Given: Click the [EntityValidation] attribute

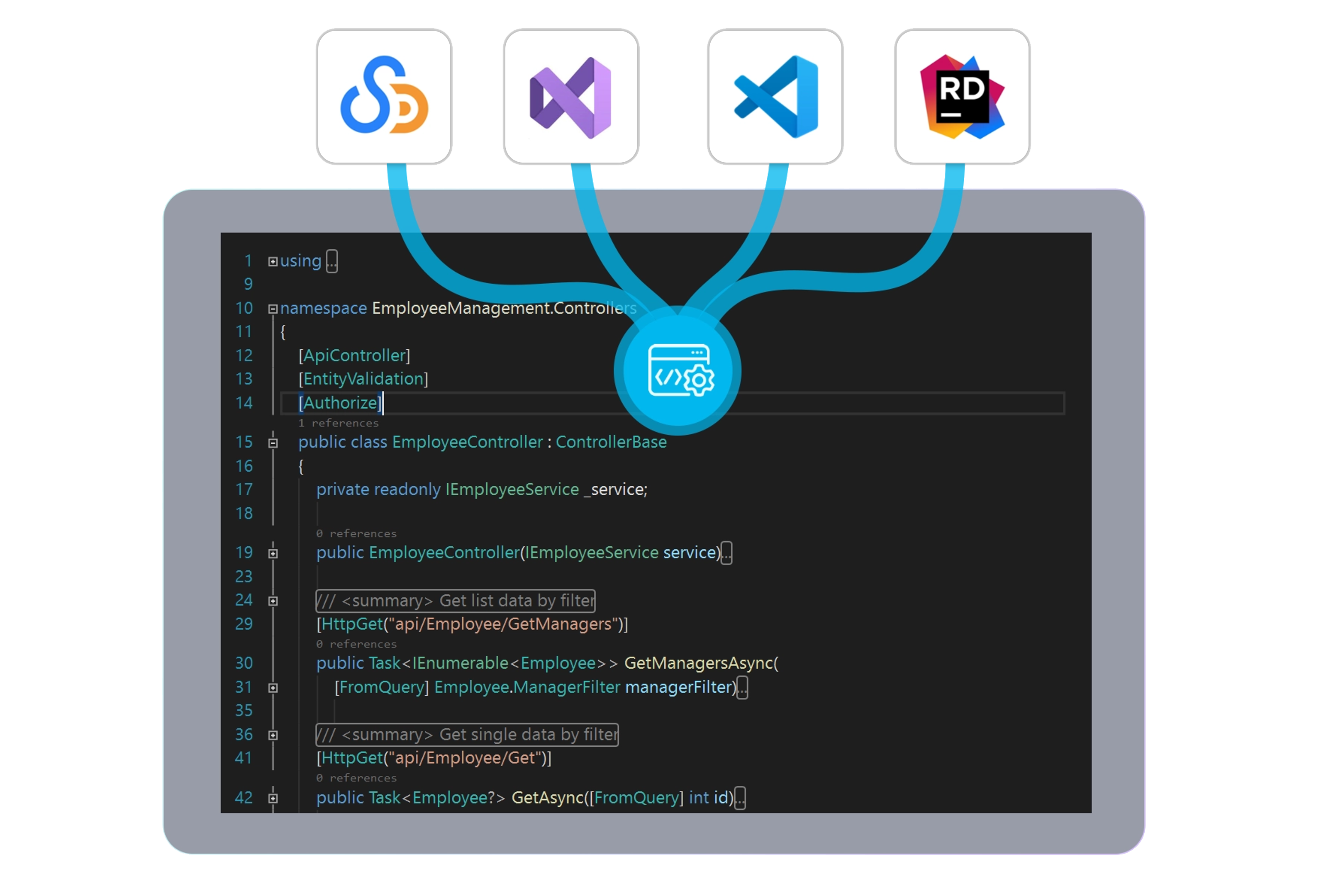Looking at the screenshot, I should (363, 379).
